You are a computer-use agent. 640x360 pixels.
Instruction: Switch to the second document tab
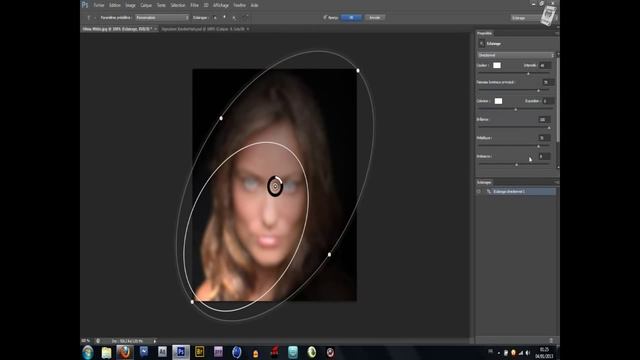pos(203,29)
